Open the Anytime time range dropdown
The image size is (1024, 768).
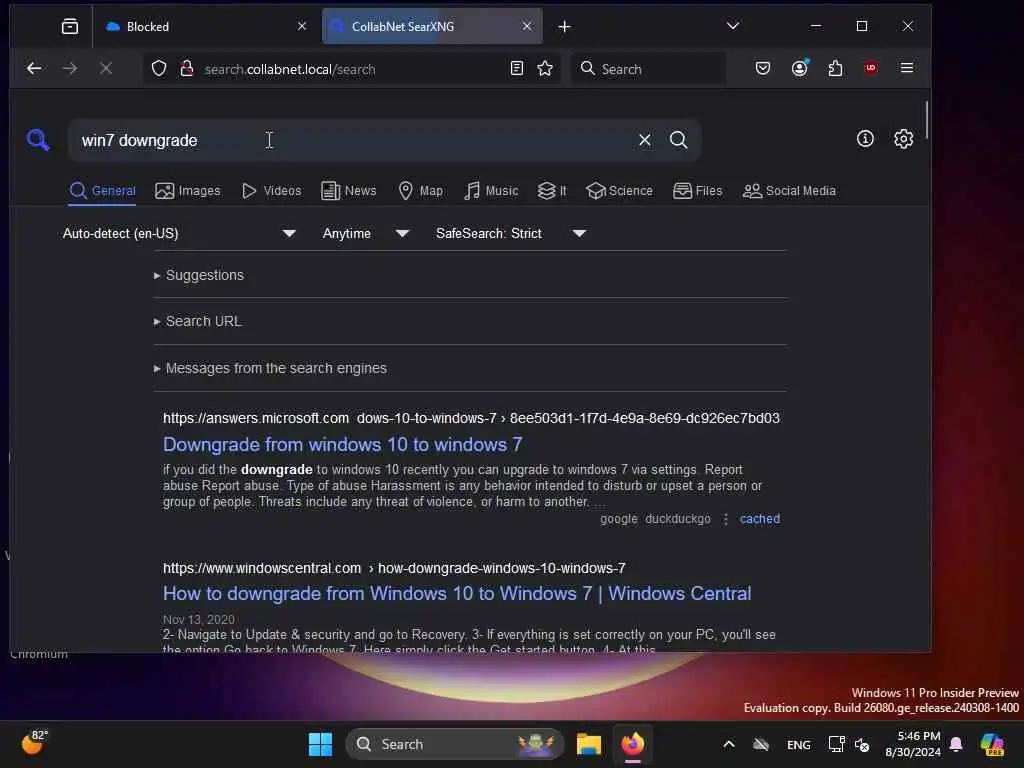tap(366, 233)
